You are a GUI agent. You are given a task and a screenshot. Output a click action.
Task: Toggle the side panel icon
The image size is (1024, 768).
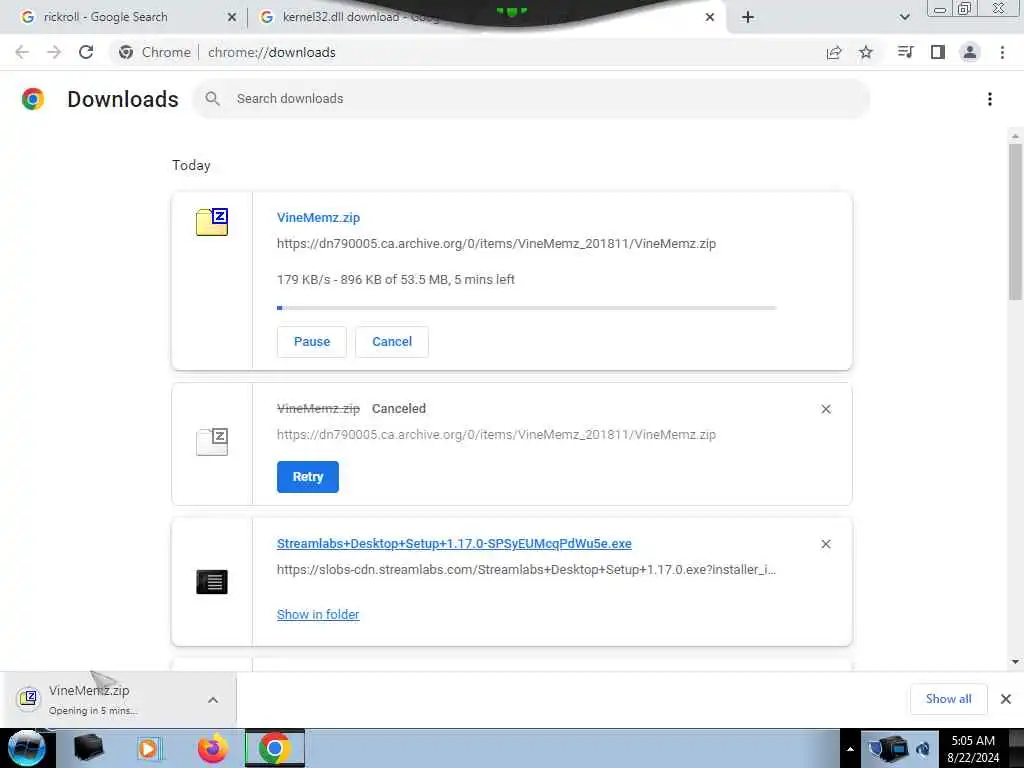point(938,52)
